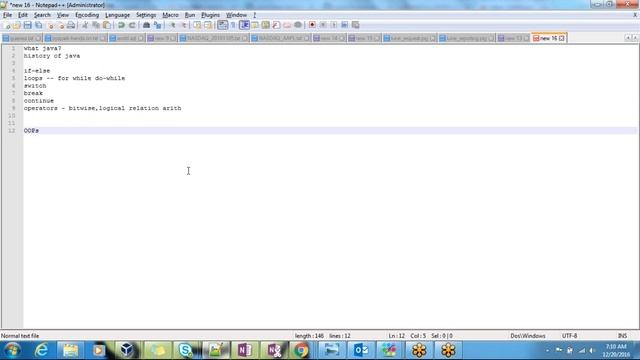Open the Plugins menu
Image resolution: width=640 pixels, height=360 pixels.
[210, 15]
